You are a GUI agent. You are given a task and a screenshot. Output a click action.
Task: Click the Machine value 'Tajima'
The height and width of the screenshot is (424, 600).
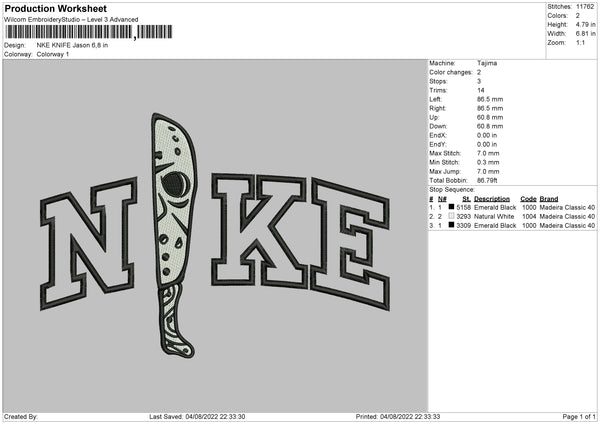[x=487, y=63]
